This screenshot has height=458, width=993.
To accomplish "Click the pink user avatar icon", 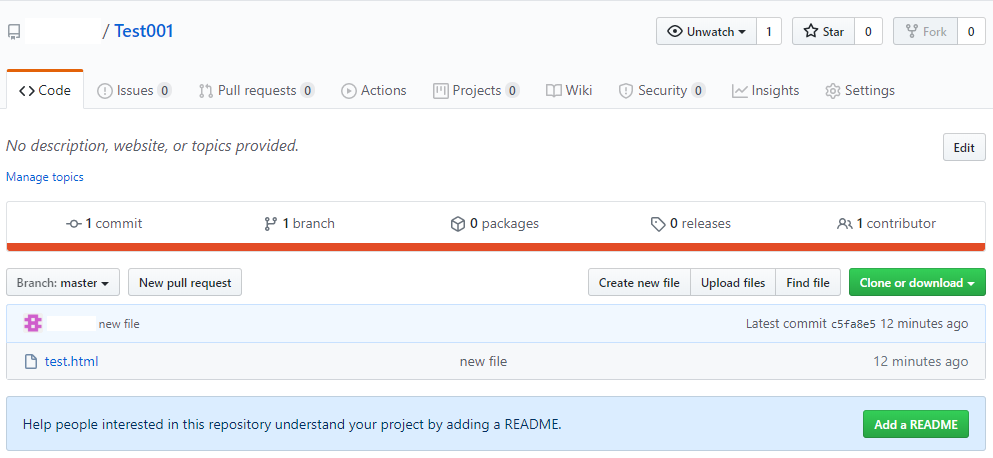I will 33,324.
